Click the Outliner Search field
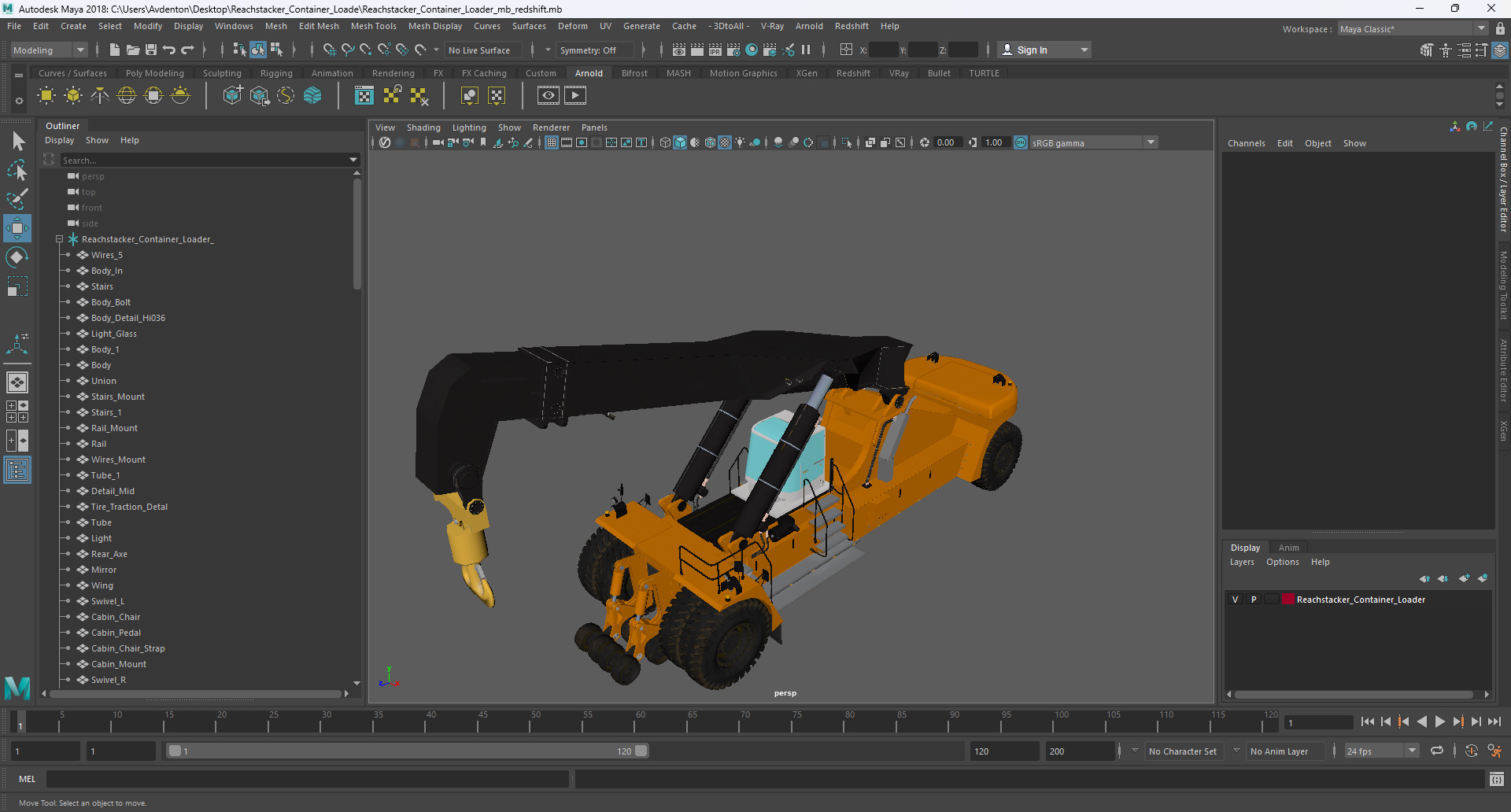The height and width of the screenshot is (812, 1511). [x=203, y=160]
